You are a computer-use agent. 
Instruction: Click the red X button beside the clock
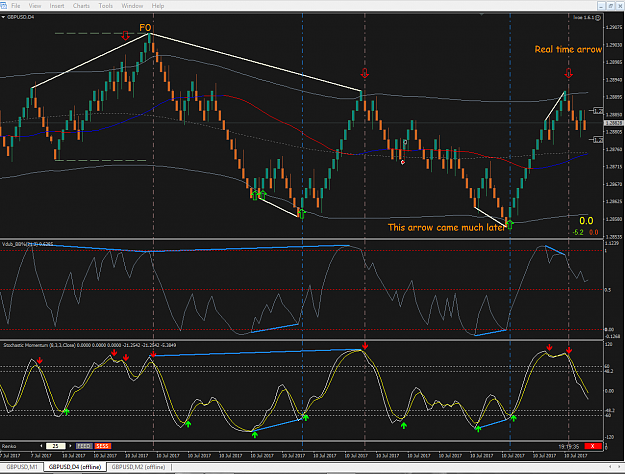[x=593, y=446]
